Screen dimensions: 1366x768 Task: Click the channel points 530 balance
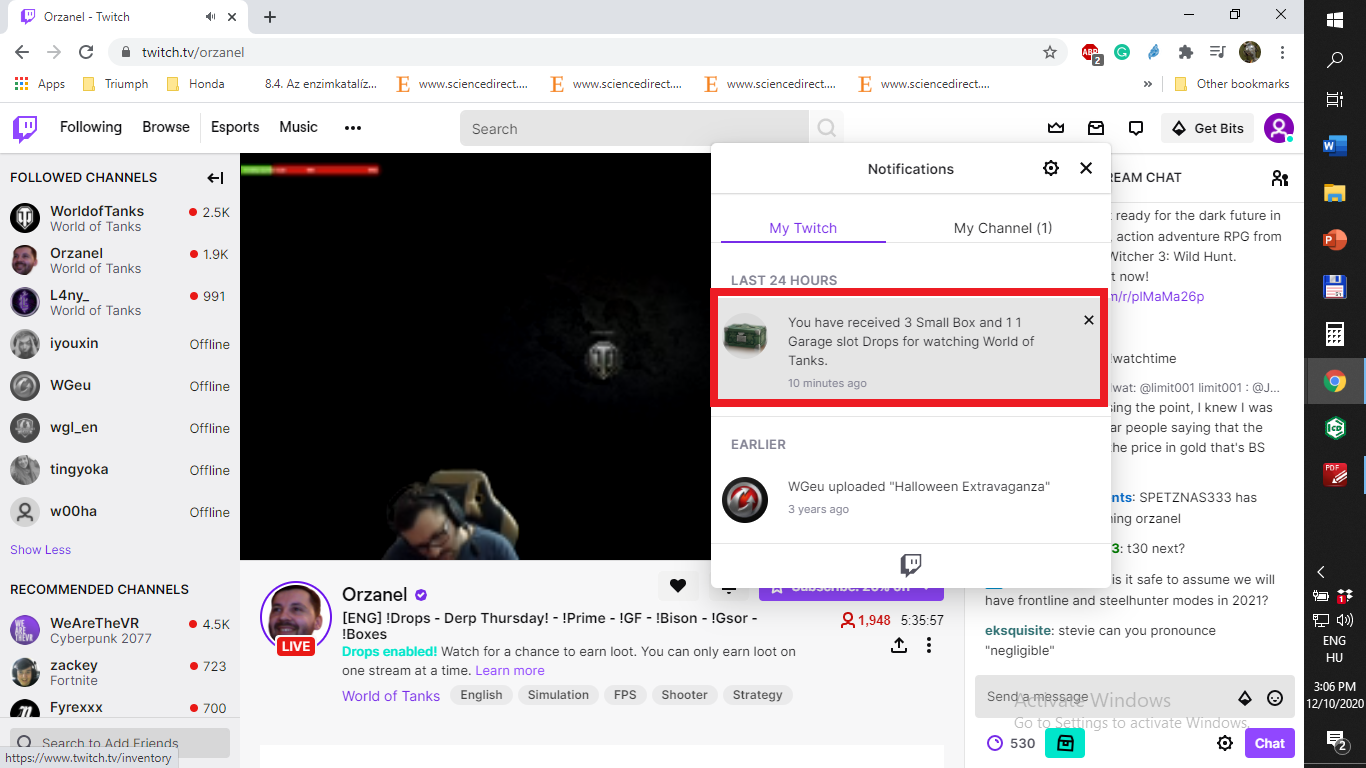[x=1011, y=743]
